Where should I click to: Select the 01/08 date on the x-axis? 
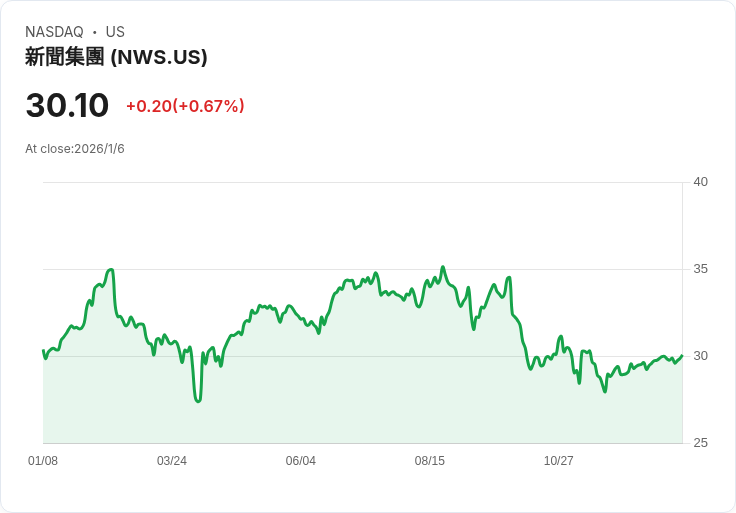[x=43, y=461]
